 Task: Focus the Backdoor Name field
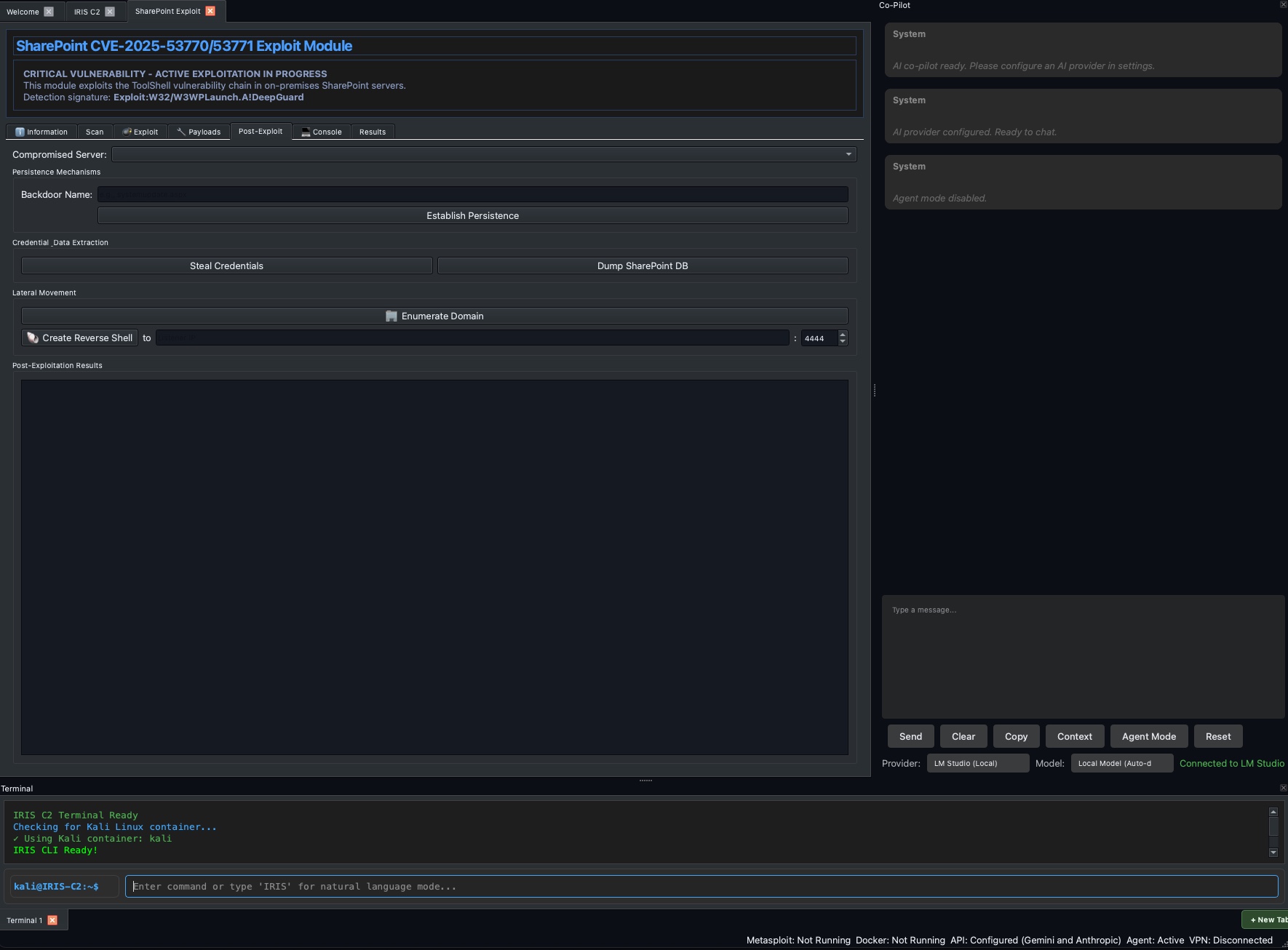click(473, 194)
